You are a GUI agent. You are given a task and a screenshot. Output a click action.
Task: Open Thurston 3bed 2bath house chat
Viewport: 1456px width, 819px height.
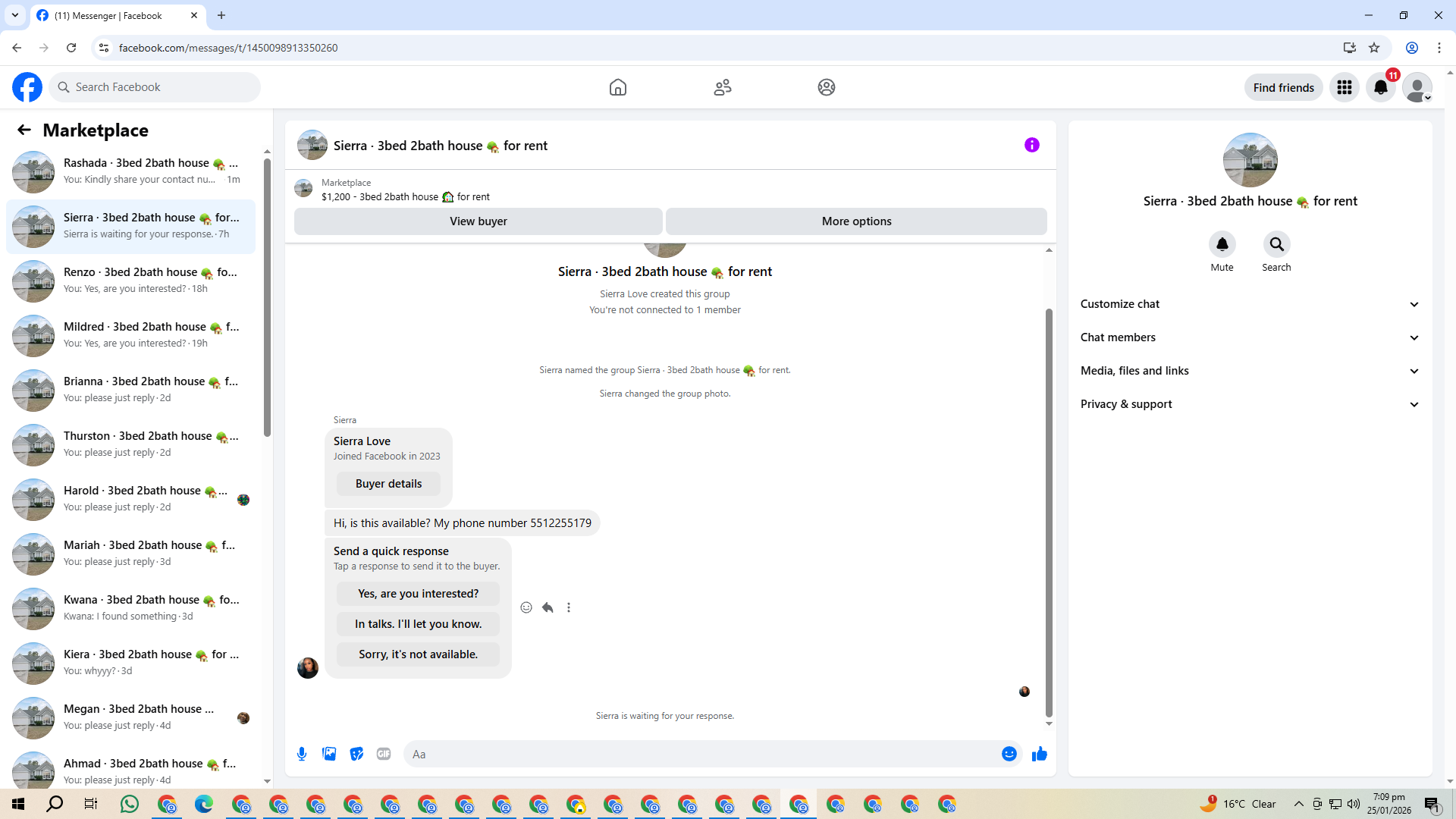pos(130,444)
